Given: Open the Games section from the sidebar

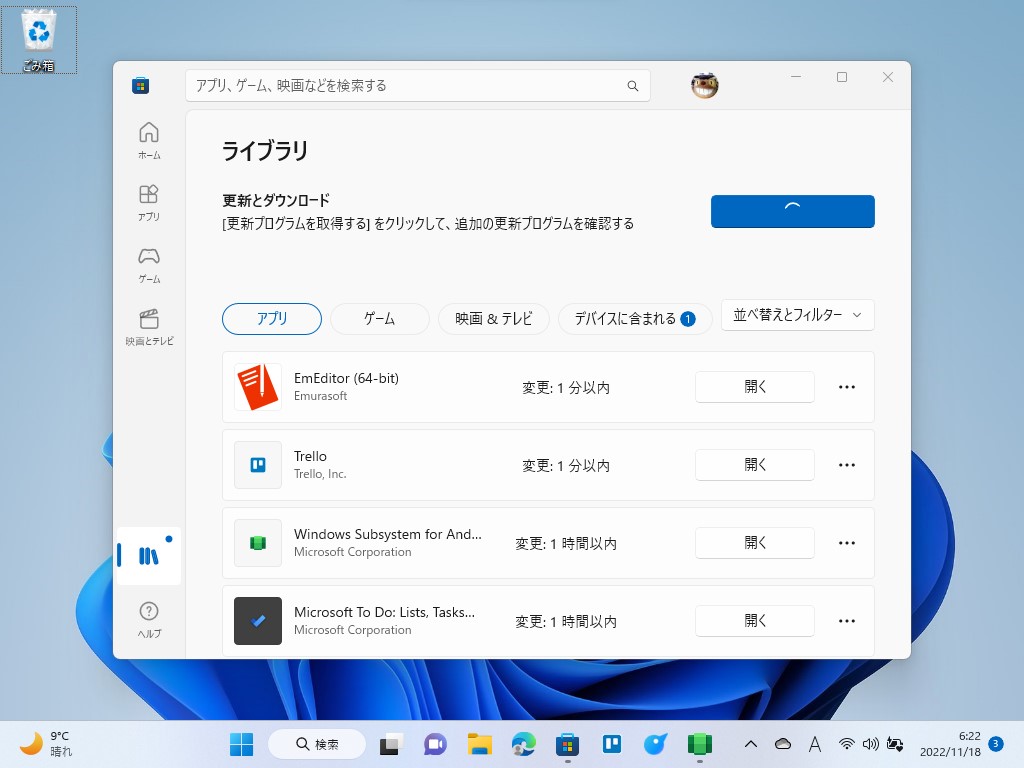Looking at the screenshot, I should click(148, 263).
